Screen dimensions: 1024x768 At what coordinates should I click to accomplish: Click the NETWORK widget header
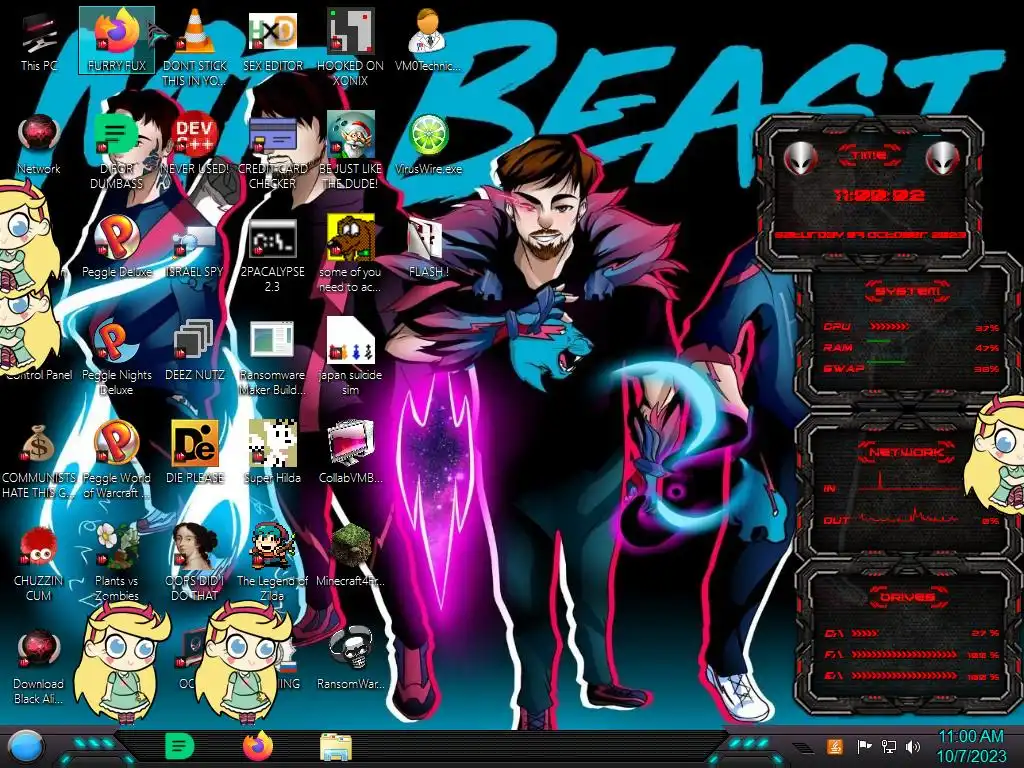tap(907, 452)
